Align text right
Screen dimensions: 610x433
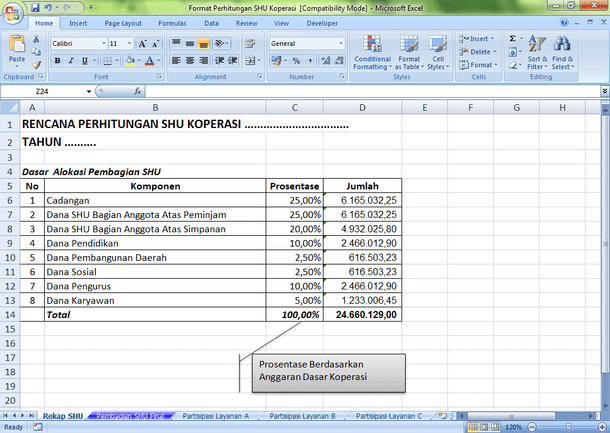pyautogui.click(x=203, y=61)
